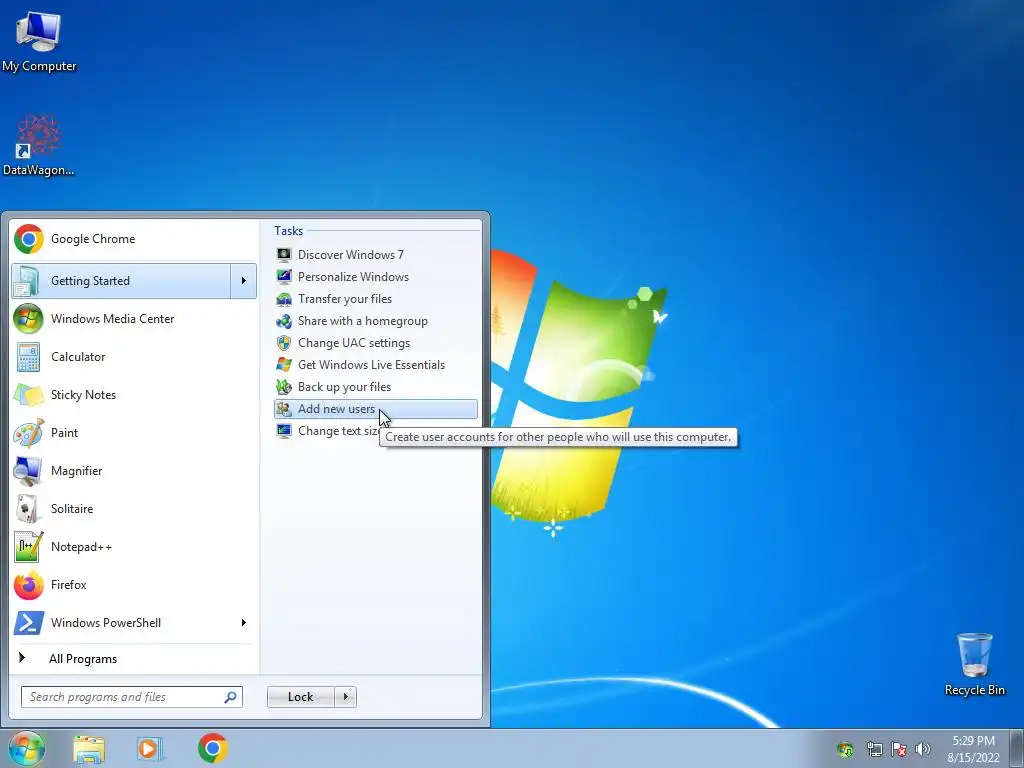The height and width of the screenshot is (768, 1024).
Task: Click the Windows PowerShell icon
Action: click(x=29, y=622)
